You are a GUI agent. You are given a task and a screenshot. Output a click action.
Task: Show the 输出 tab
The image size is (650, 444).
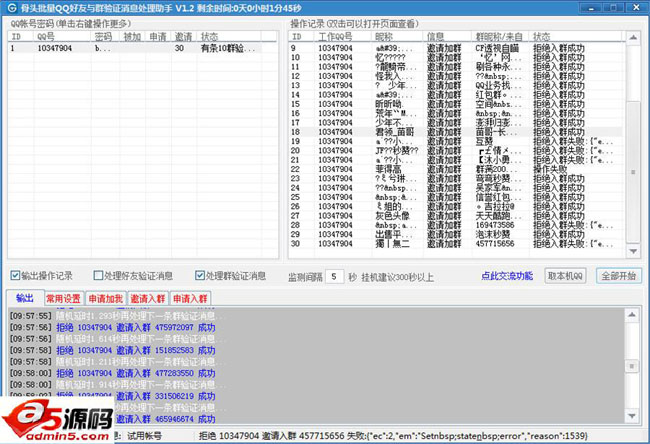click(24, 298)
